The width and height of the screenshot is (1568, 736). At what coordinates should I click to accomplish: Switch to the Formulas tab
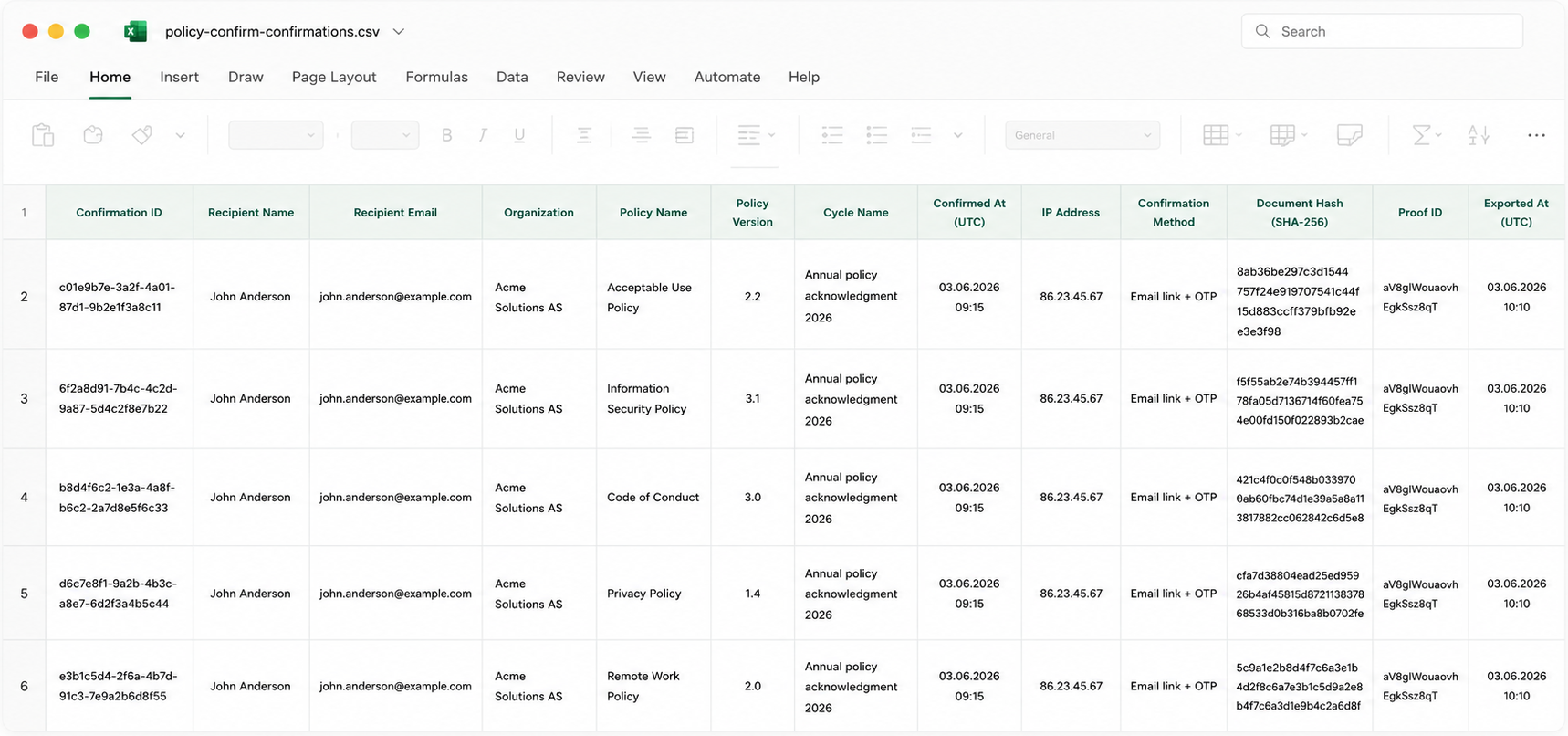[x=436, y=77]
